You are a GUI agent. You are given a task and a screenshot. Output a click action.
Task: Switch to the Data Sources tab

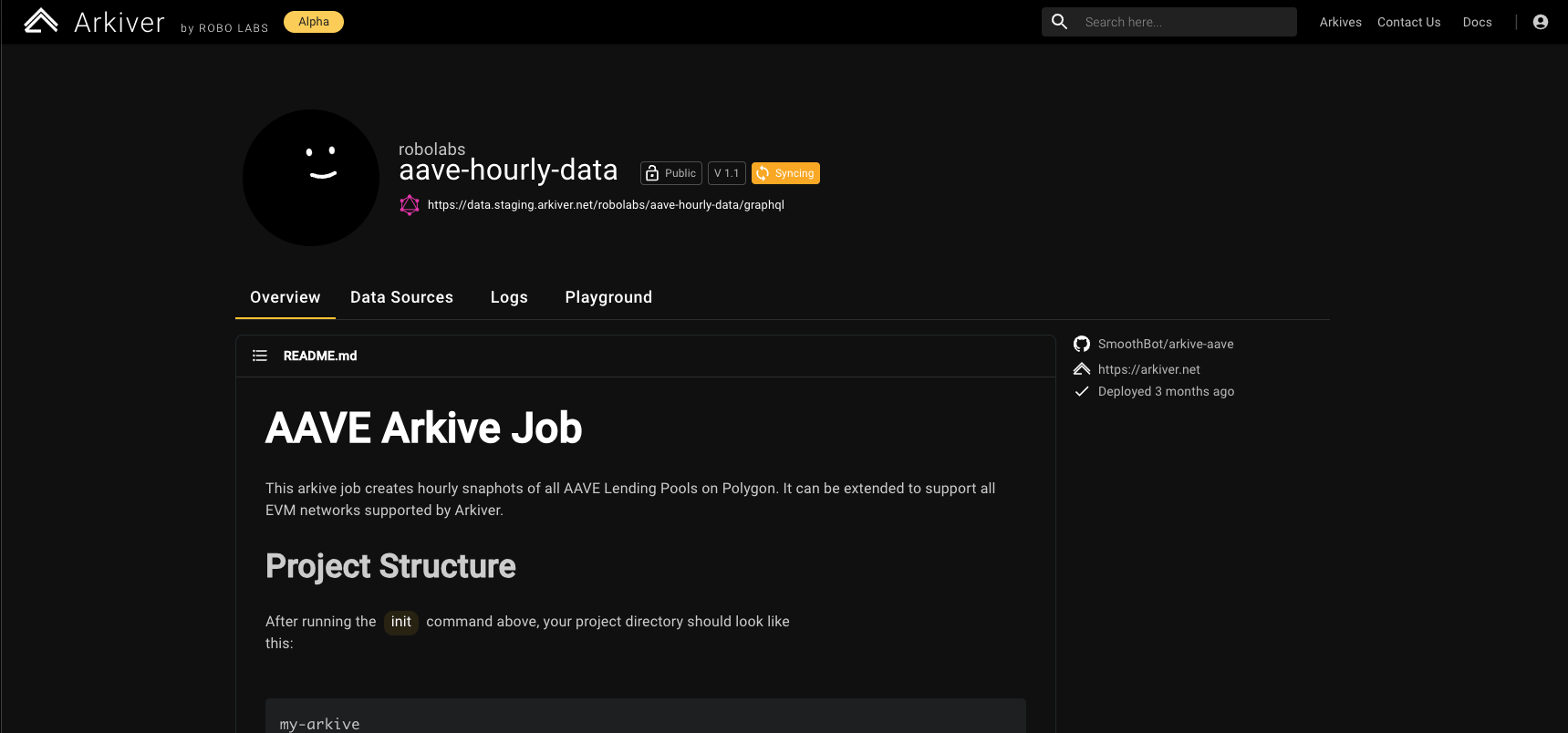pyautogui.click(x=401, y=297)
